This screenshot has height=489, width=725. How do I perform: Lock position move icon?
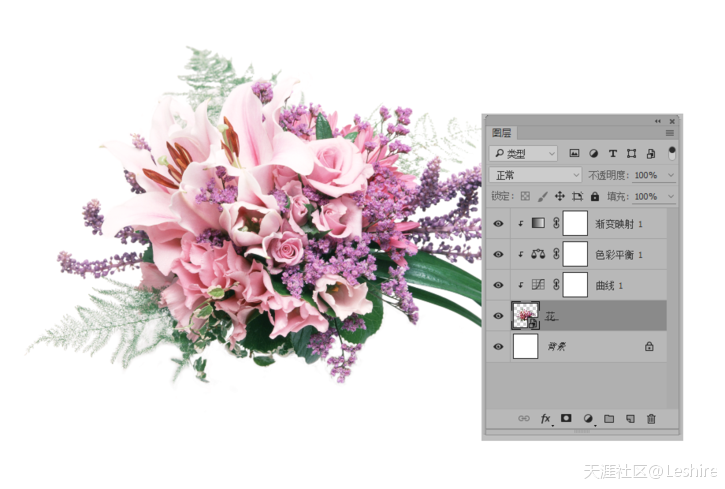(x=559, y=196)
